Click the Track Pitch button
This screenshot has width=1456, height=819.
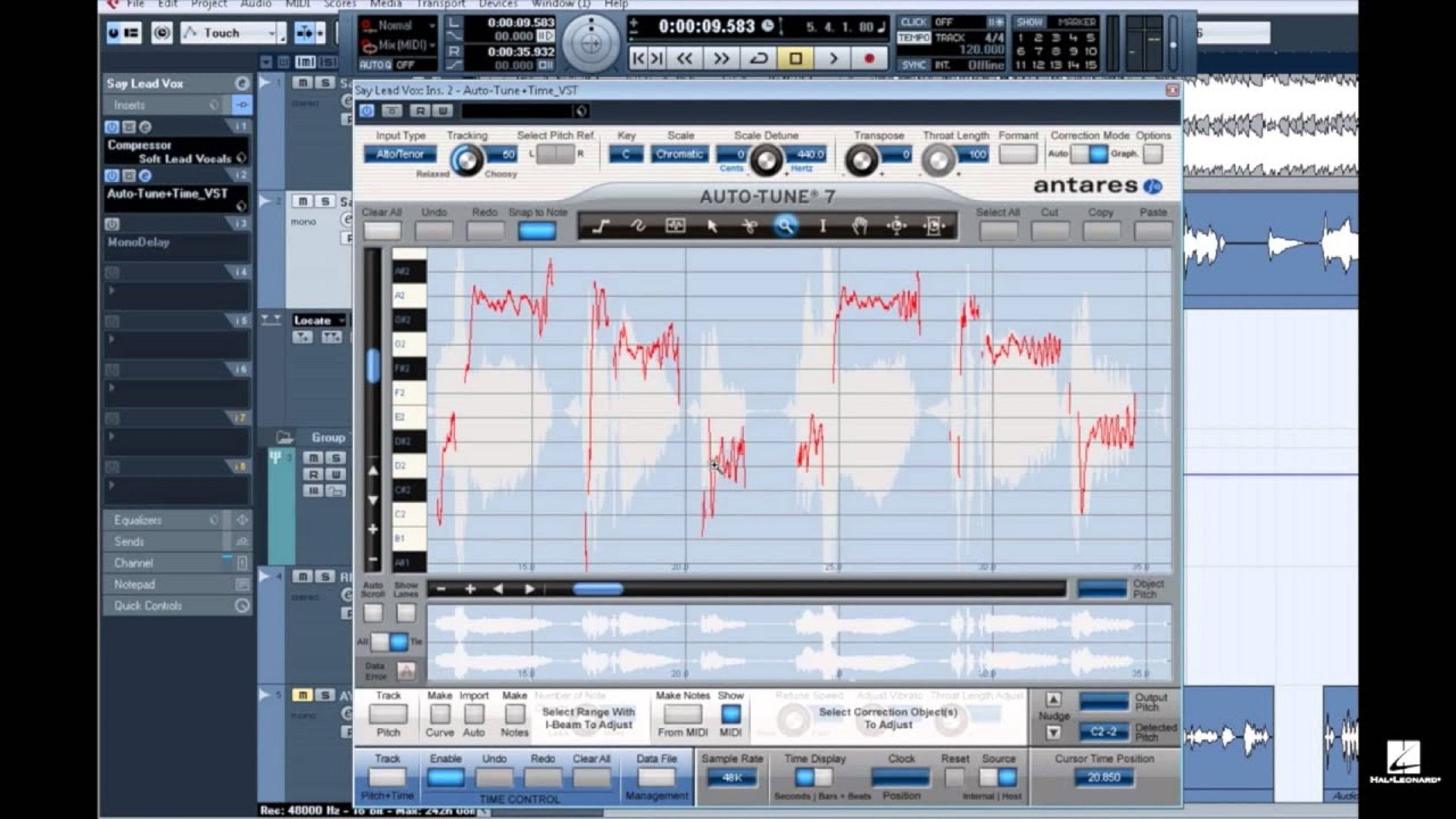(388, 714)
